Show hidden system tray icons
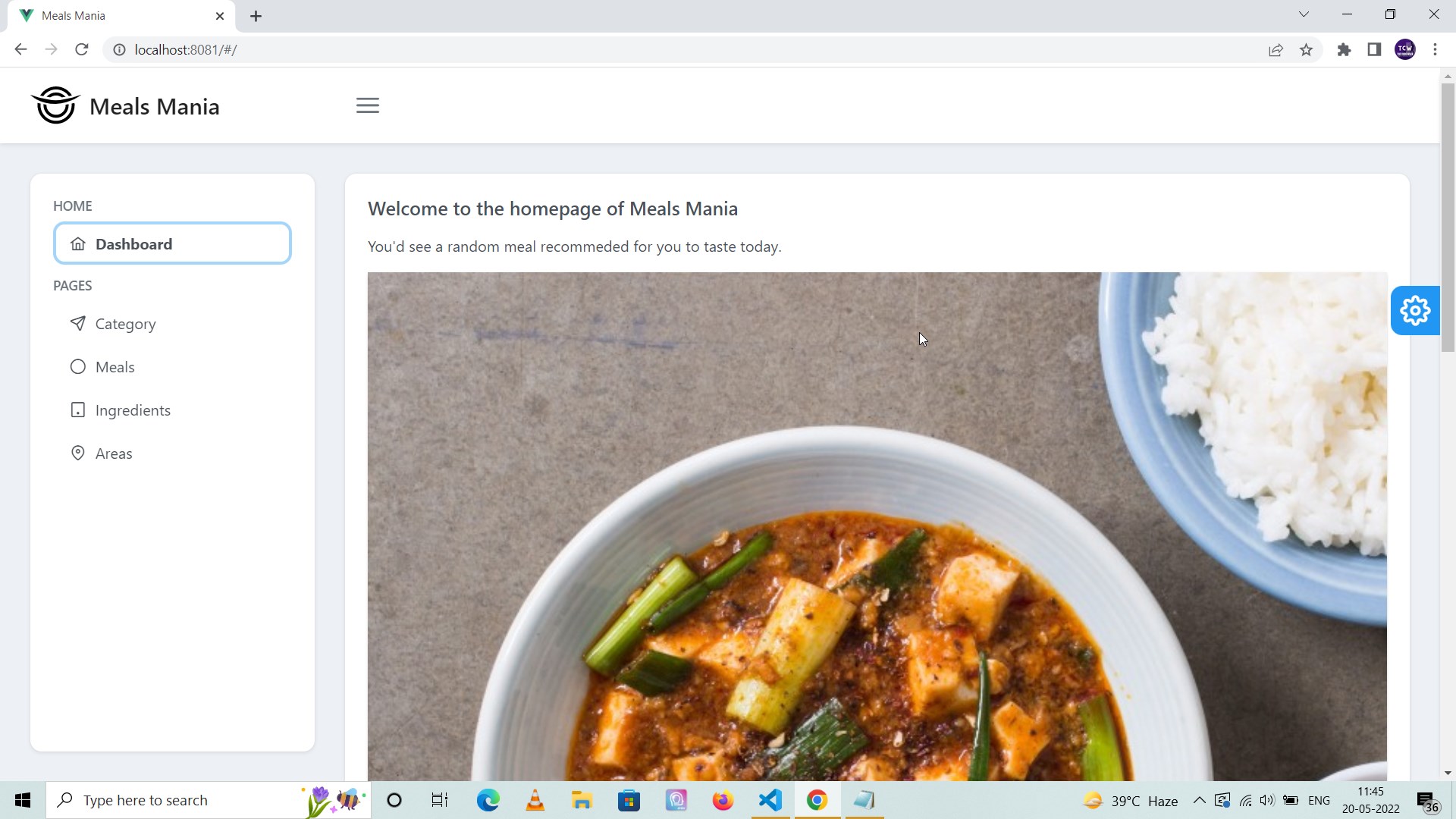This screenshot has width=1456, height=819. 1199,800
